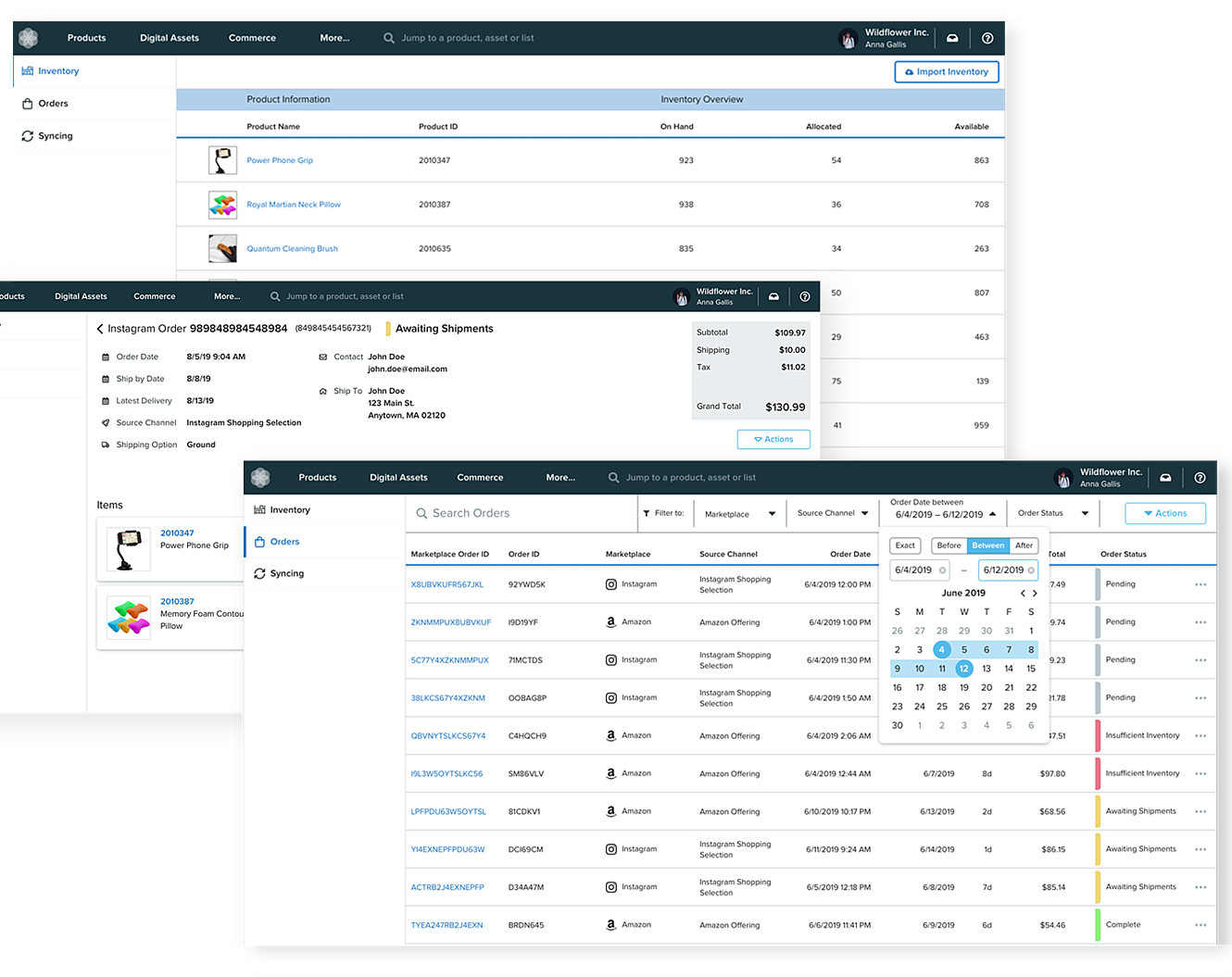This screenshot has width=1232, height=977.
Task: Click Anna Gallis avatar in the Inventory window
Action: [x=848, y=38]
